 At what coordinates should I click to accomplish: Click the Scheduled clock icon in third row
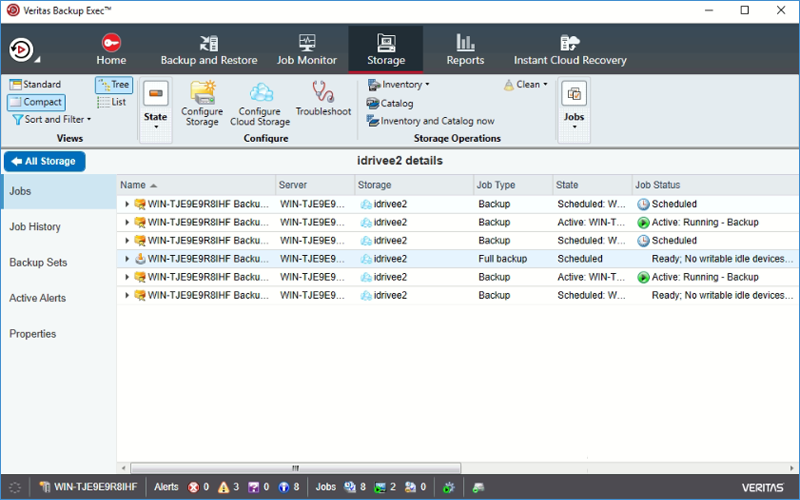tap(643, 241)
